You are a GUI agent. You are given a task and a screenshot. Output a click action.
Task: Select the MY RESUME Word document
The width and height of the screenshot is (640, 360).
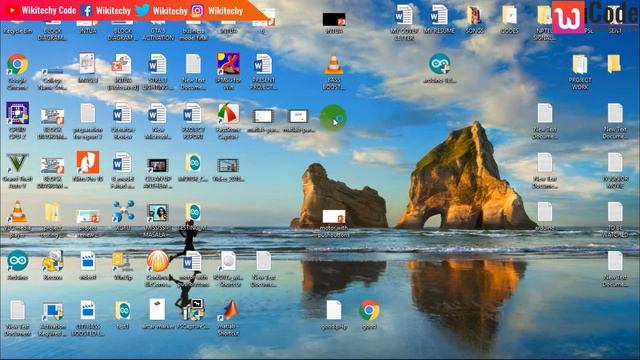tap(439, 15)
